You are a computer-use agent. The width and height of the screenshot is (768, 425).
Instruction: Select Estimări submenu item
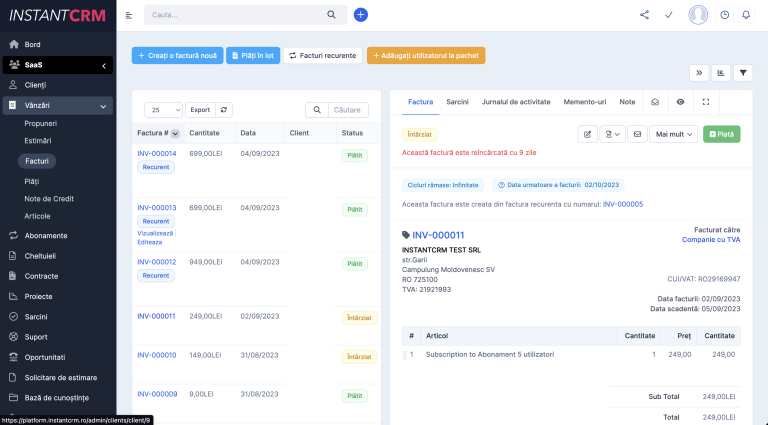tap(38, 141)
